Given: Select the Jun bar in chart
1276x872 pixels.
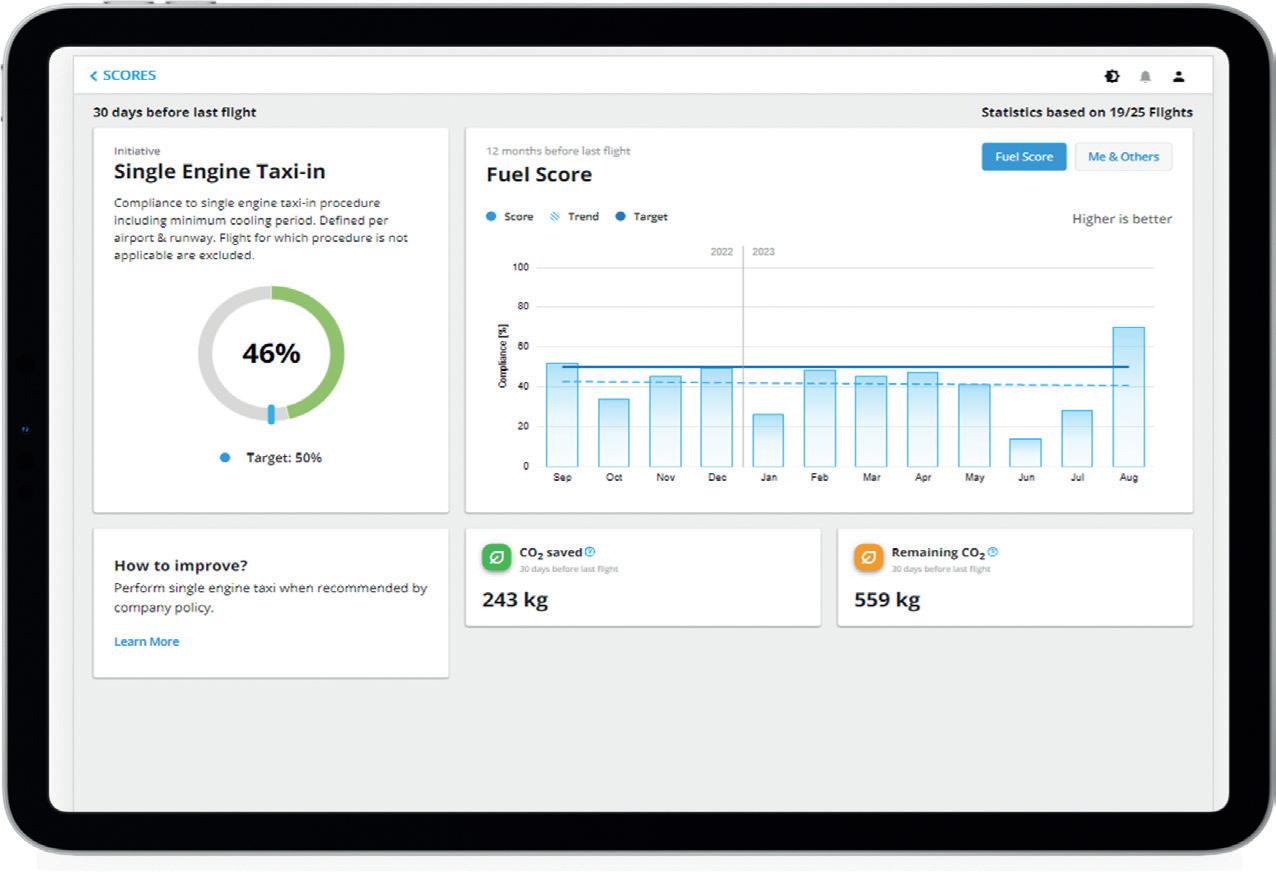Looking at the screenshot, I should point(1025,453).
